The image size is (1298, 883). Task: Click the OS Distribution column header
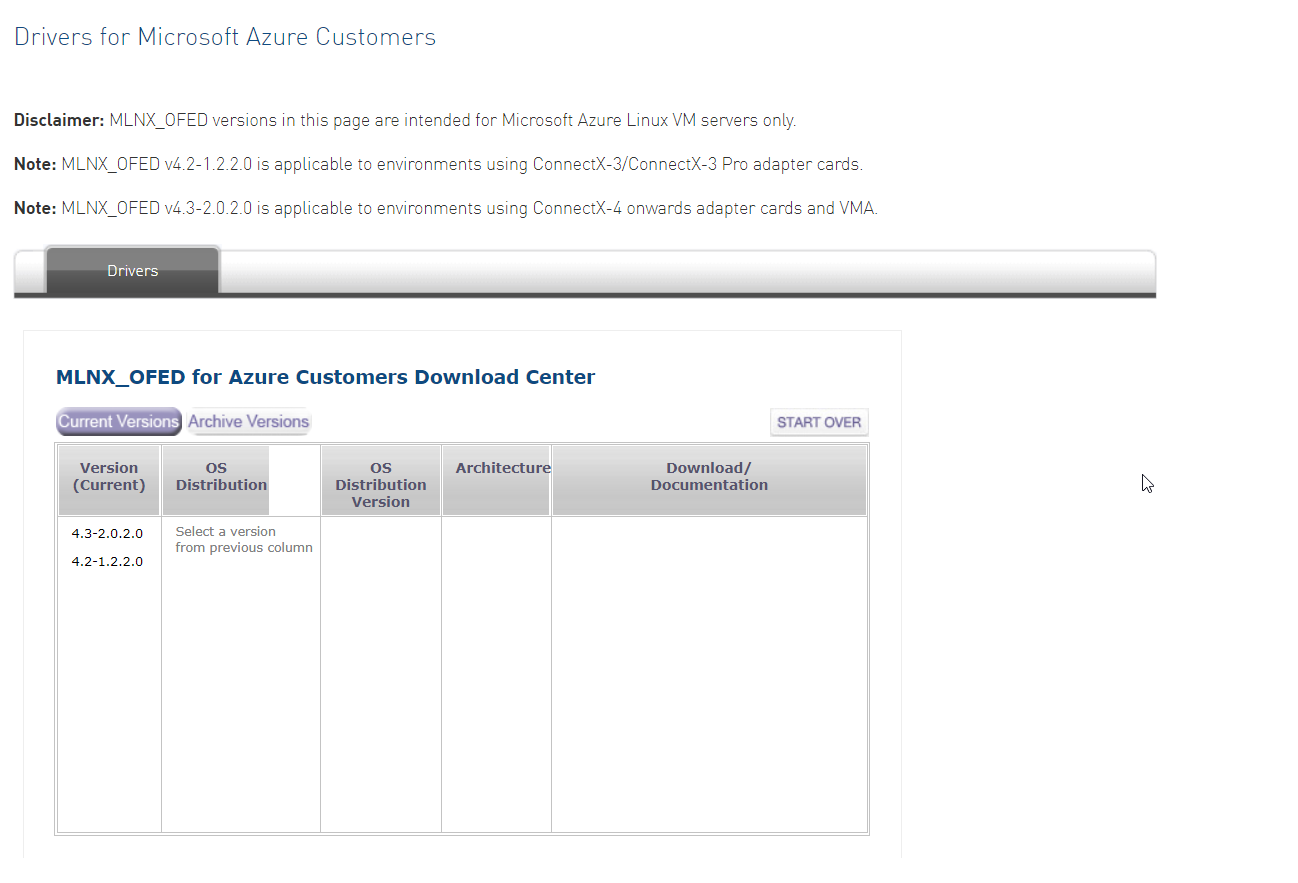pyautogui.click(x=216, y=480)
